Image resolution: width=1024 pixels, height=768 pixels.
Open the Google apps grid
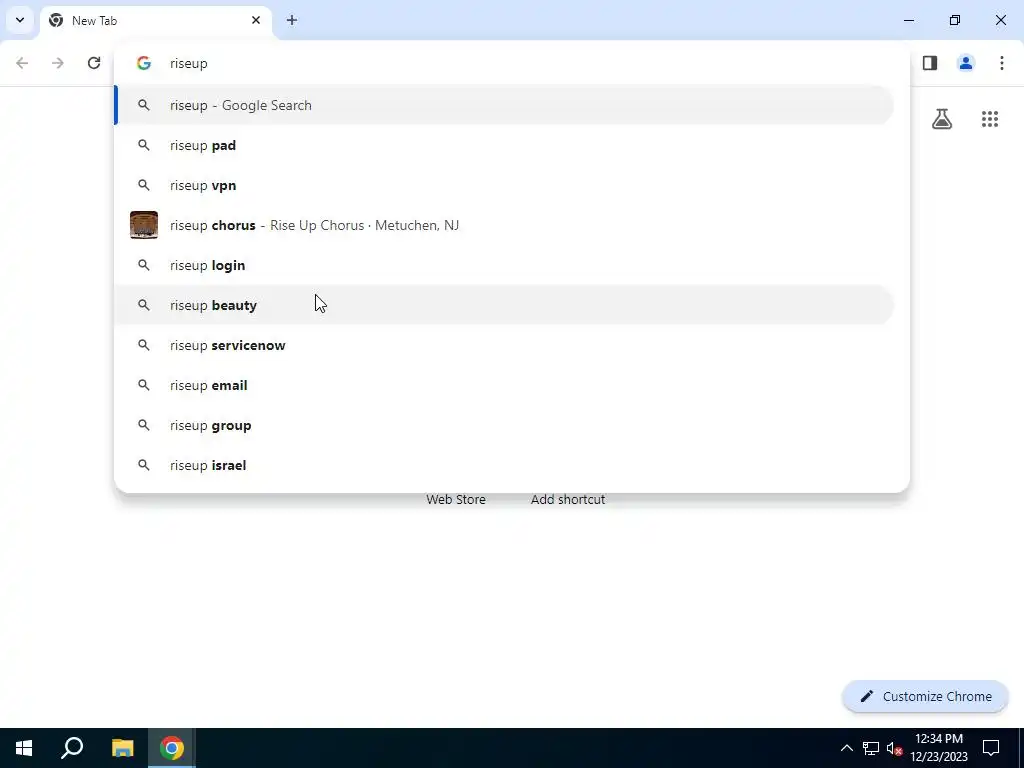click(990, 119)
